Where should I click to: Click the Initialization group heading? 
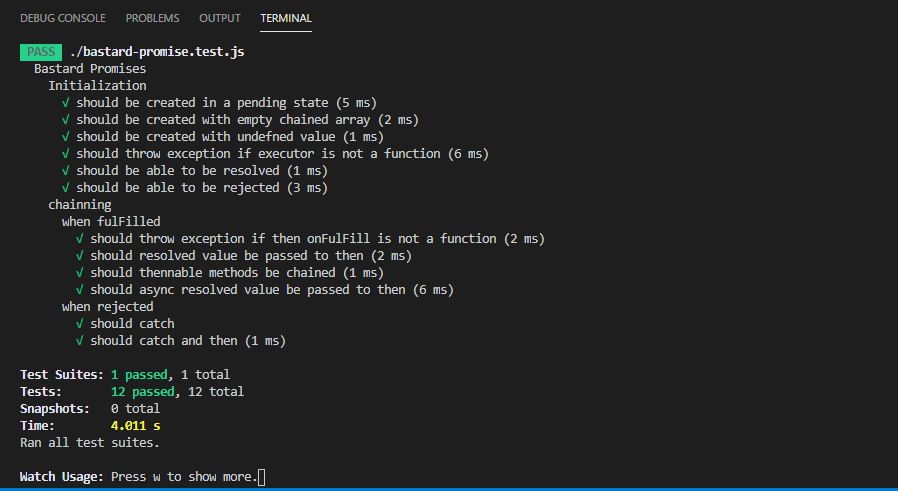click(x=97, y=86)
